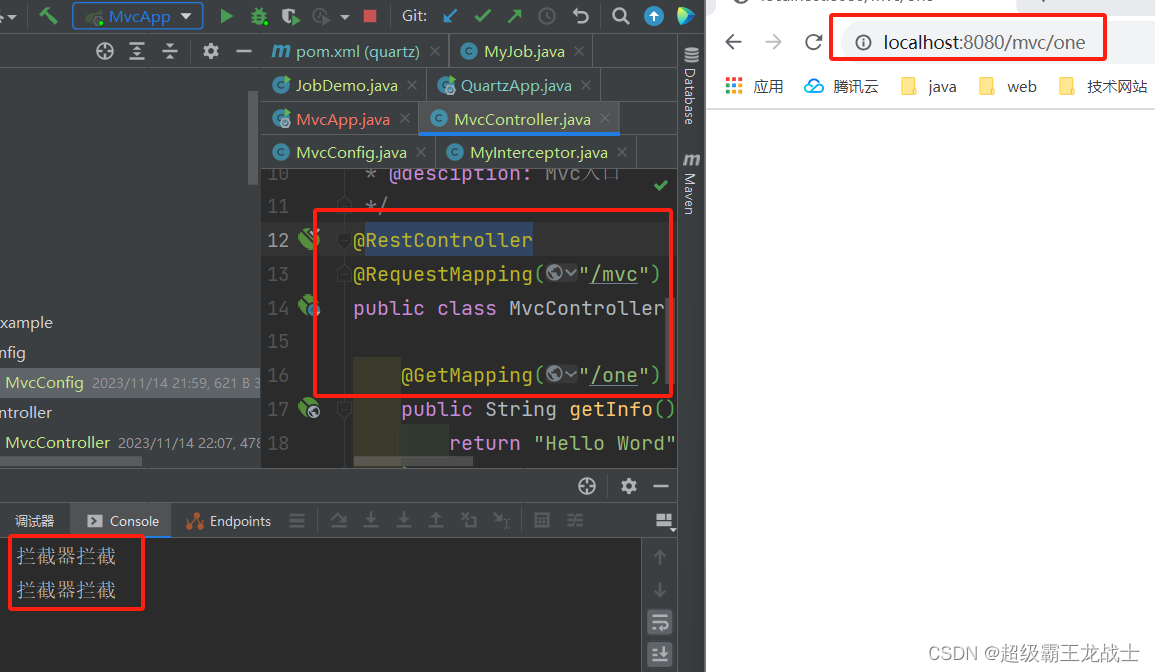Hide the project panel with minus icon
This screenshot has width=1155, height=672.
pos(244,51)
